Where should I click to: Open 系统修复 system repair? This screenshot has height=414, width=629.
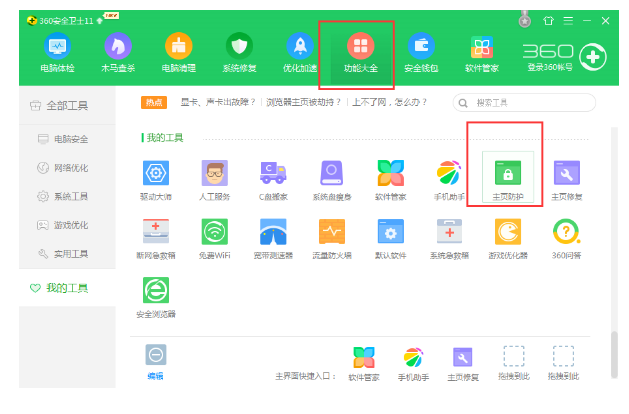[239, 53]
